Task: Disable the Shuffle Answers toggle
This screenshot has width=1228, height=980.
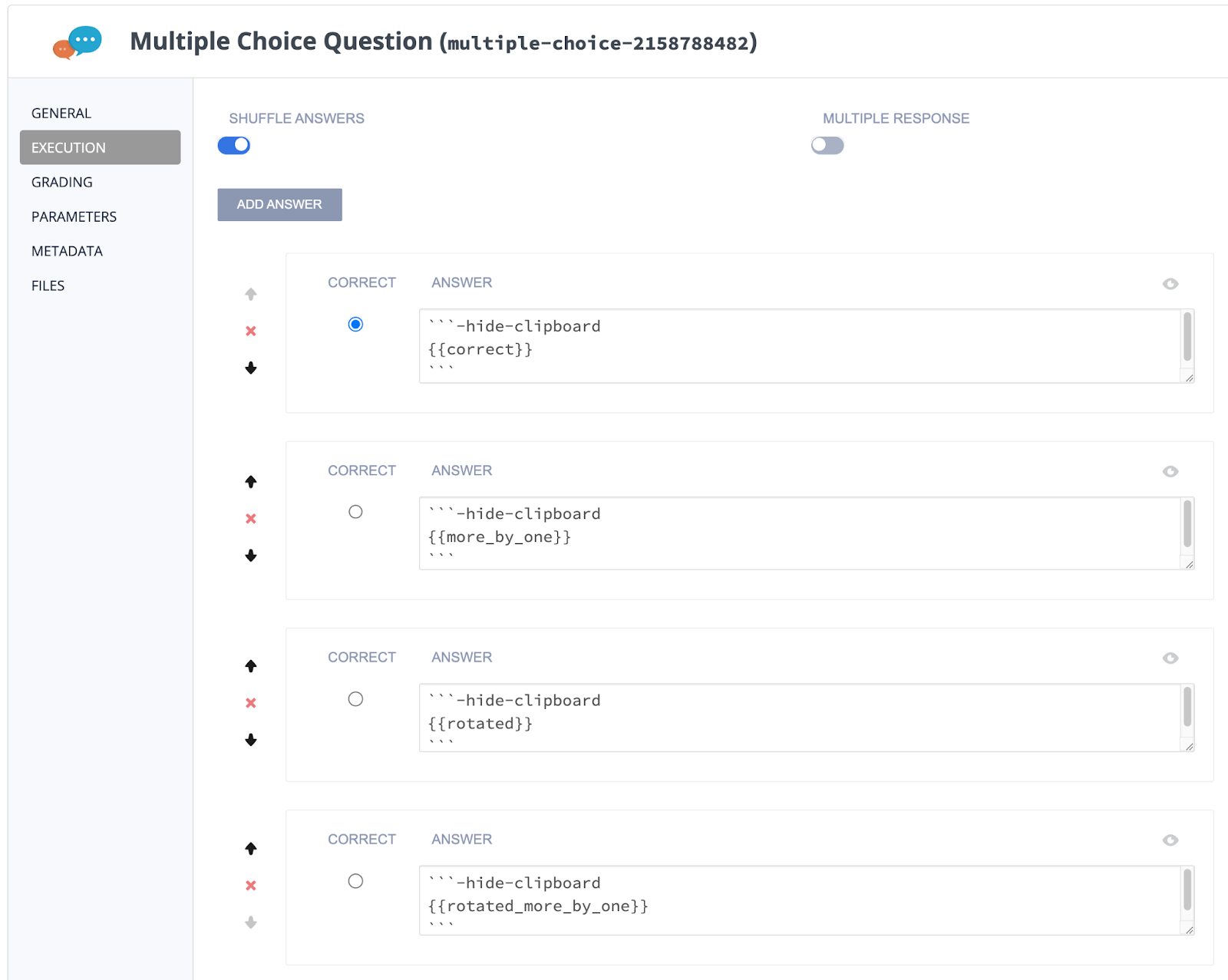Action: 234,145
